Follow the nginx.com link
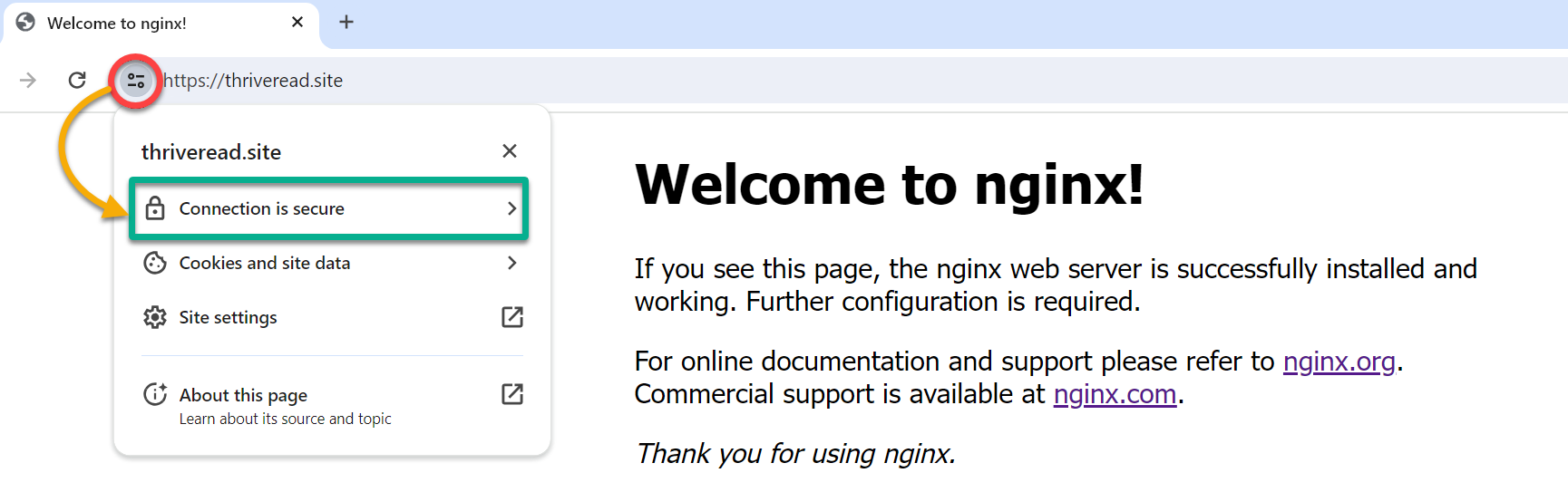 tap(1115, 394)
